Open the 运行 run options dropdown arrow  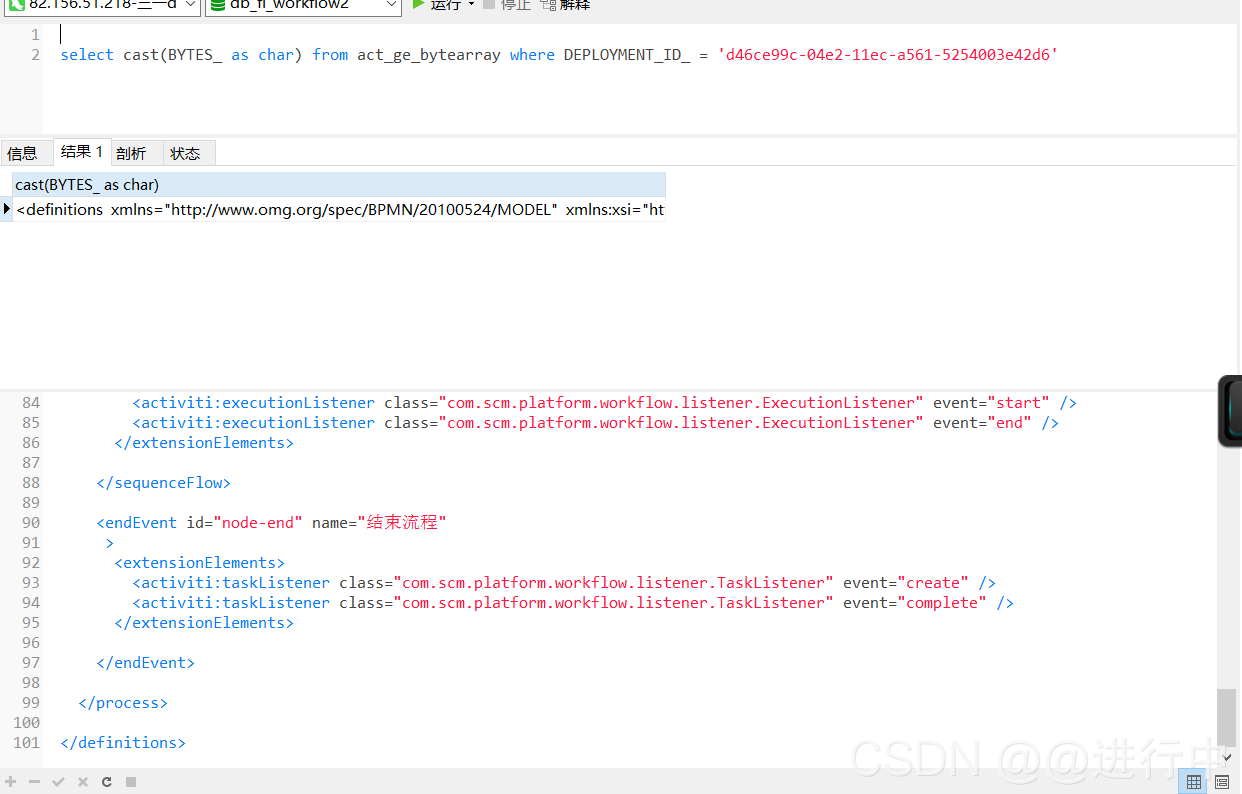[472, 6]
